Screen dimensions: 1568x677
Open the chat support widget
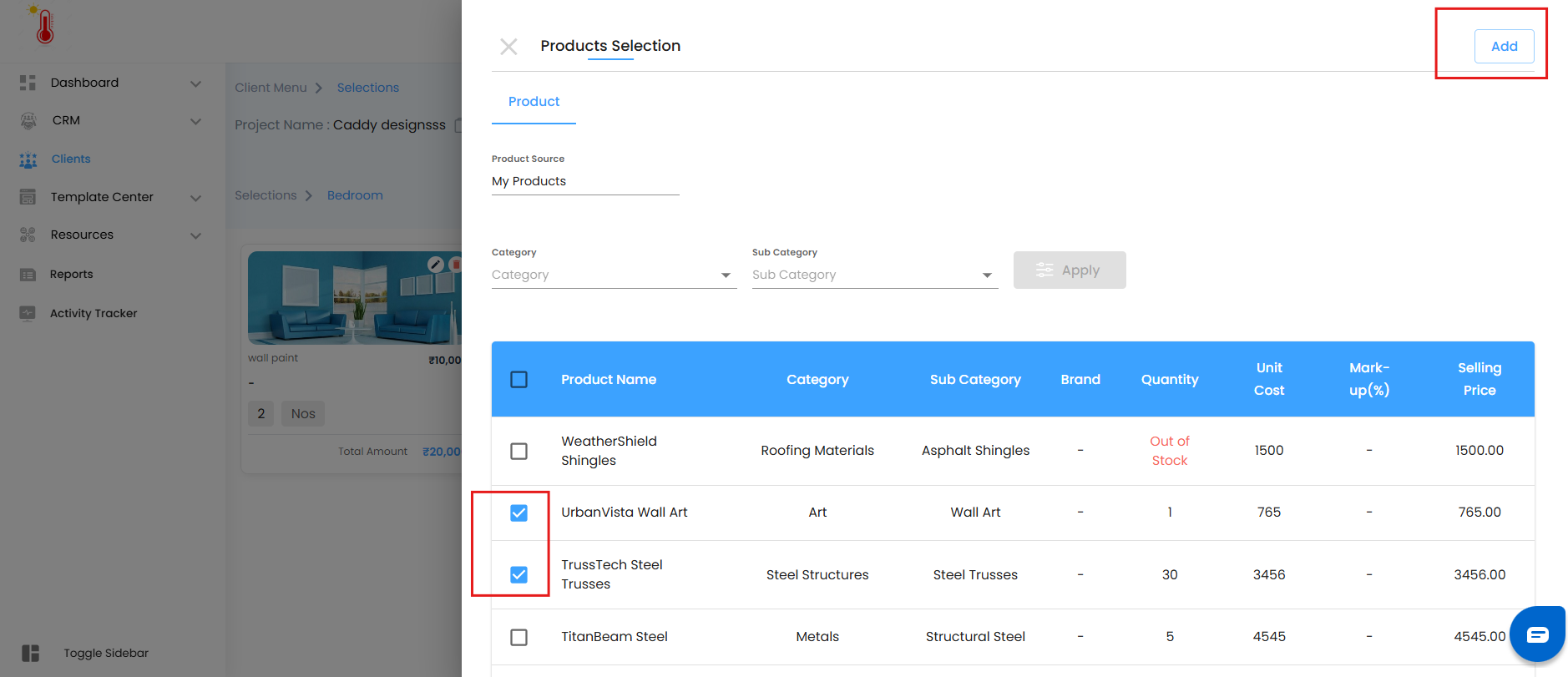1537,634
